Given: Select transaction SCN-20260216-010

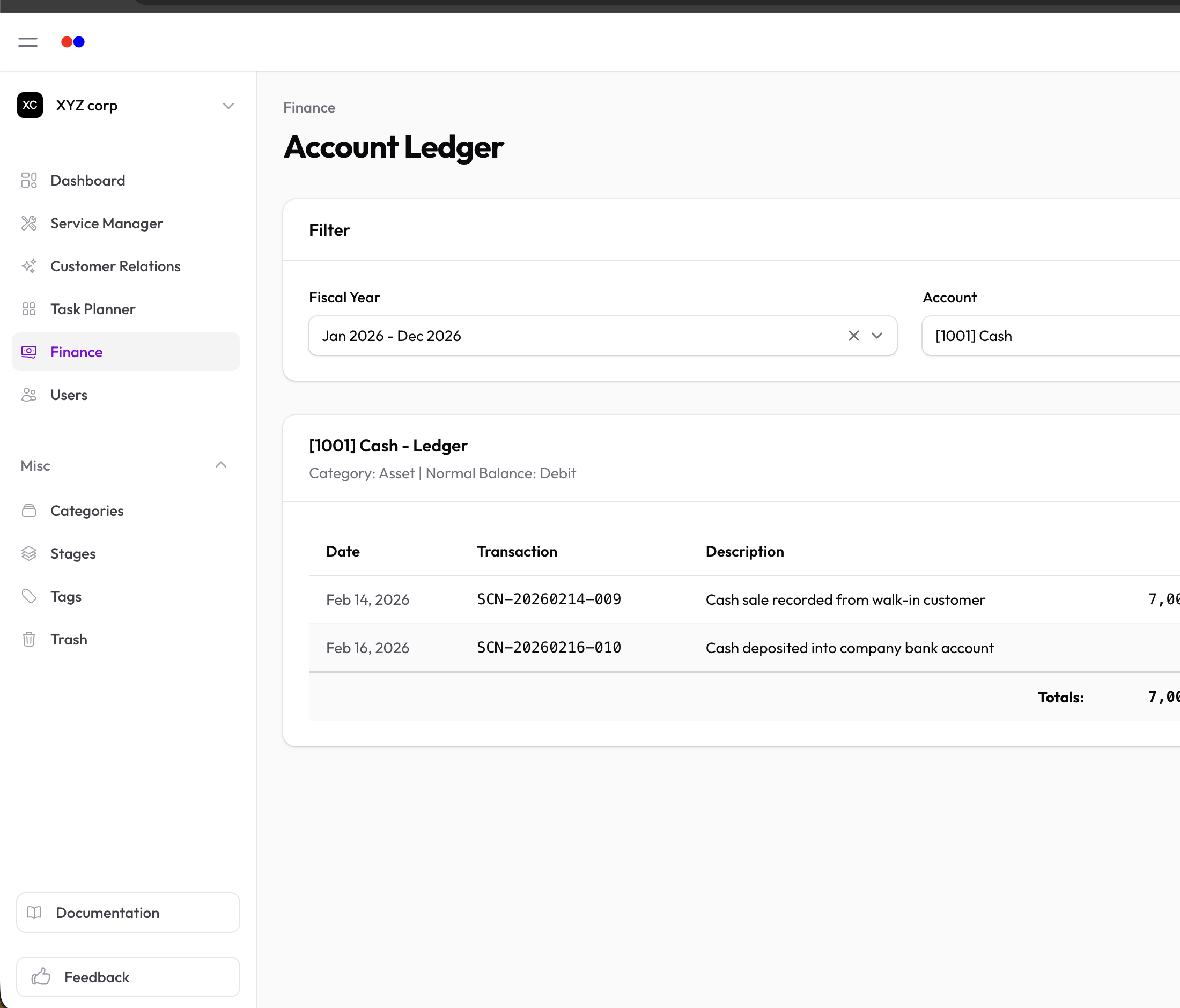Looking at the screenshot, I should pyautogui.click(x=549, y=648).
